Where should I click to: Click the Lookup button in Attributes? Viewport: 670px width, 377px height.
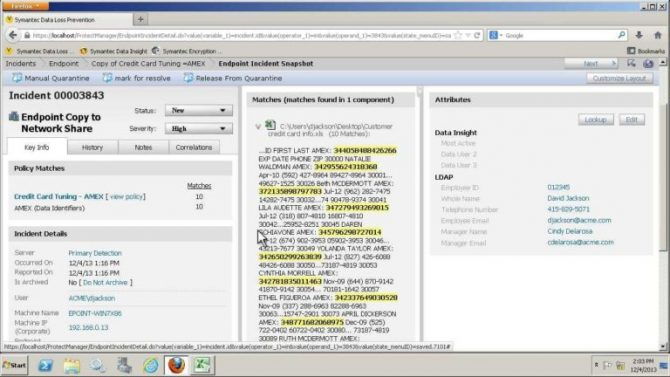tap(596, 120)
